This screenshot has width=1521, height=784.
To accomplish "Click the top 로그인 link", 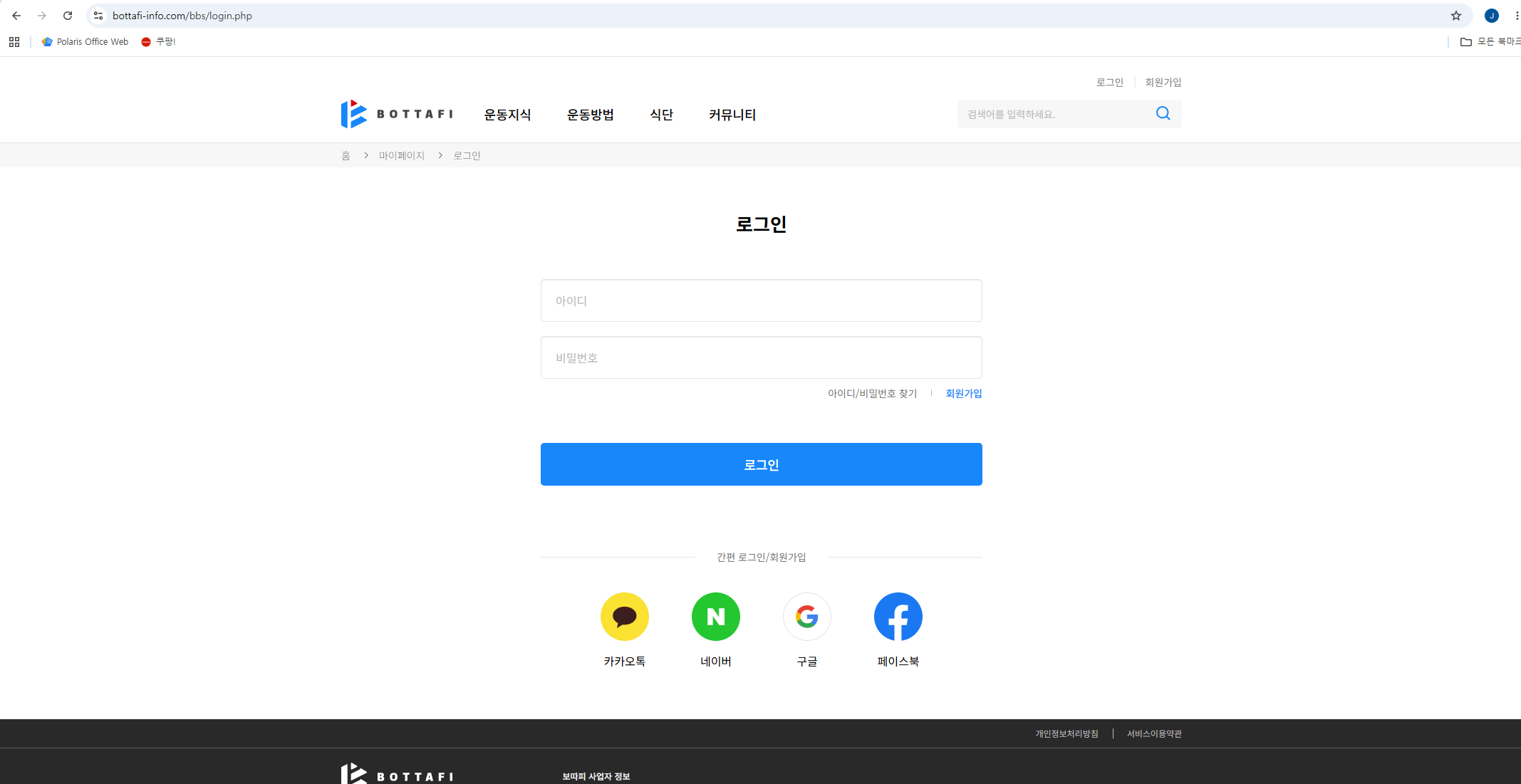I will click(1110, 83).
